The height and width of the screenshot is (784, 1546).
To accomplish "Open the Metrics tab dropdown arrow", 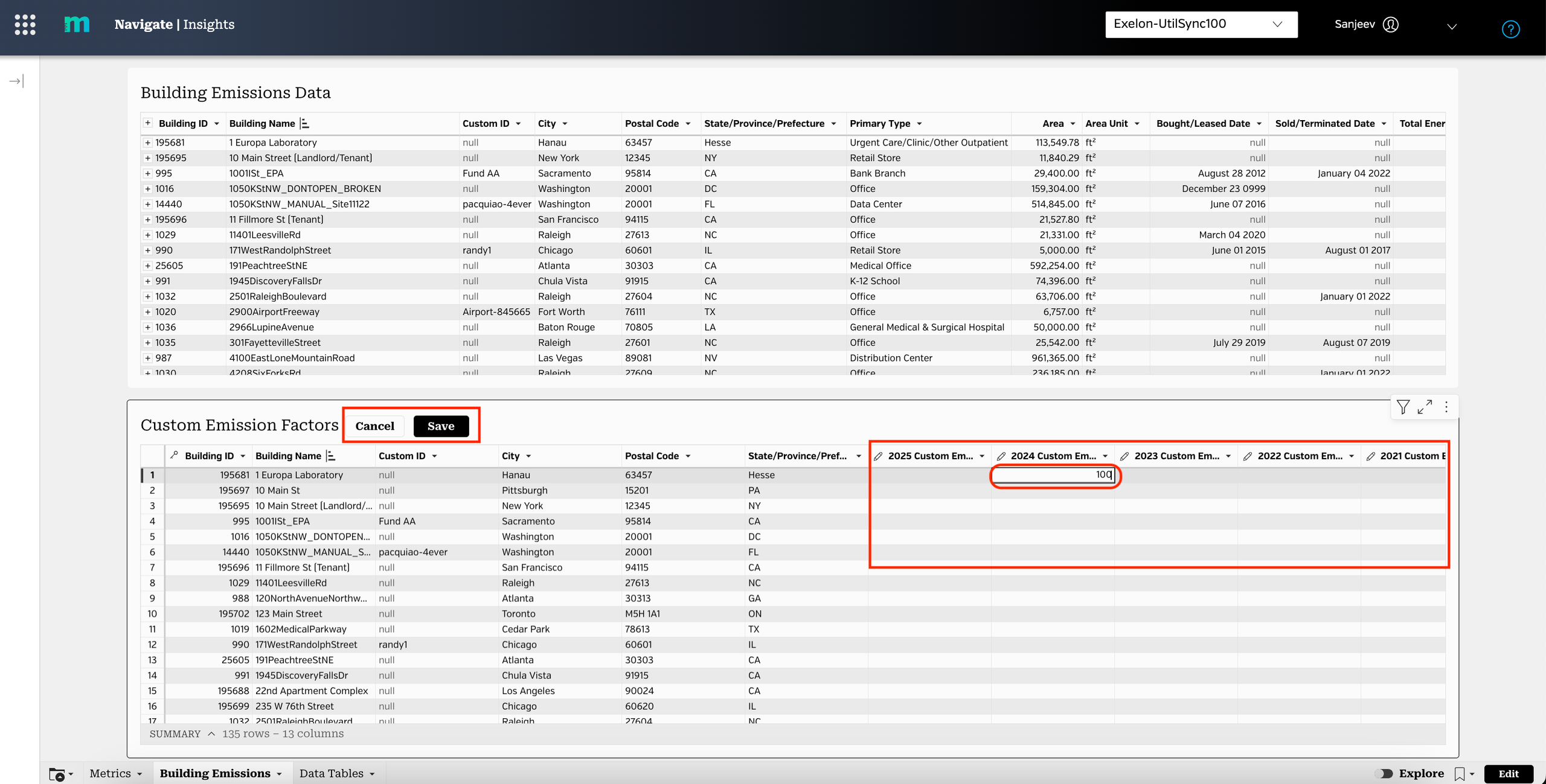I will (140, 774).
